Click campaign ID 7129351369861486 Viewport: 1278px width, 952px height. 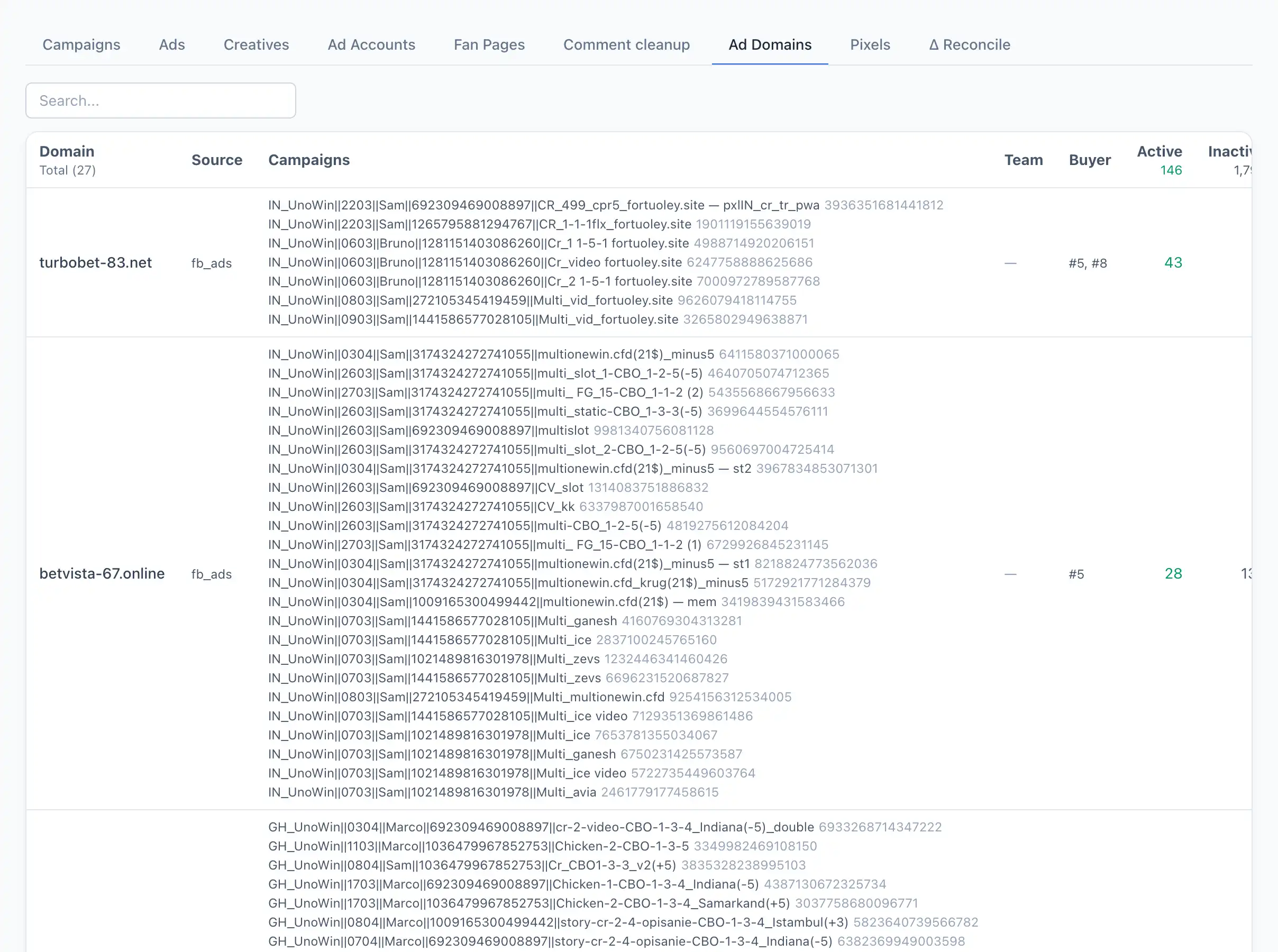coord(692,716)
